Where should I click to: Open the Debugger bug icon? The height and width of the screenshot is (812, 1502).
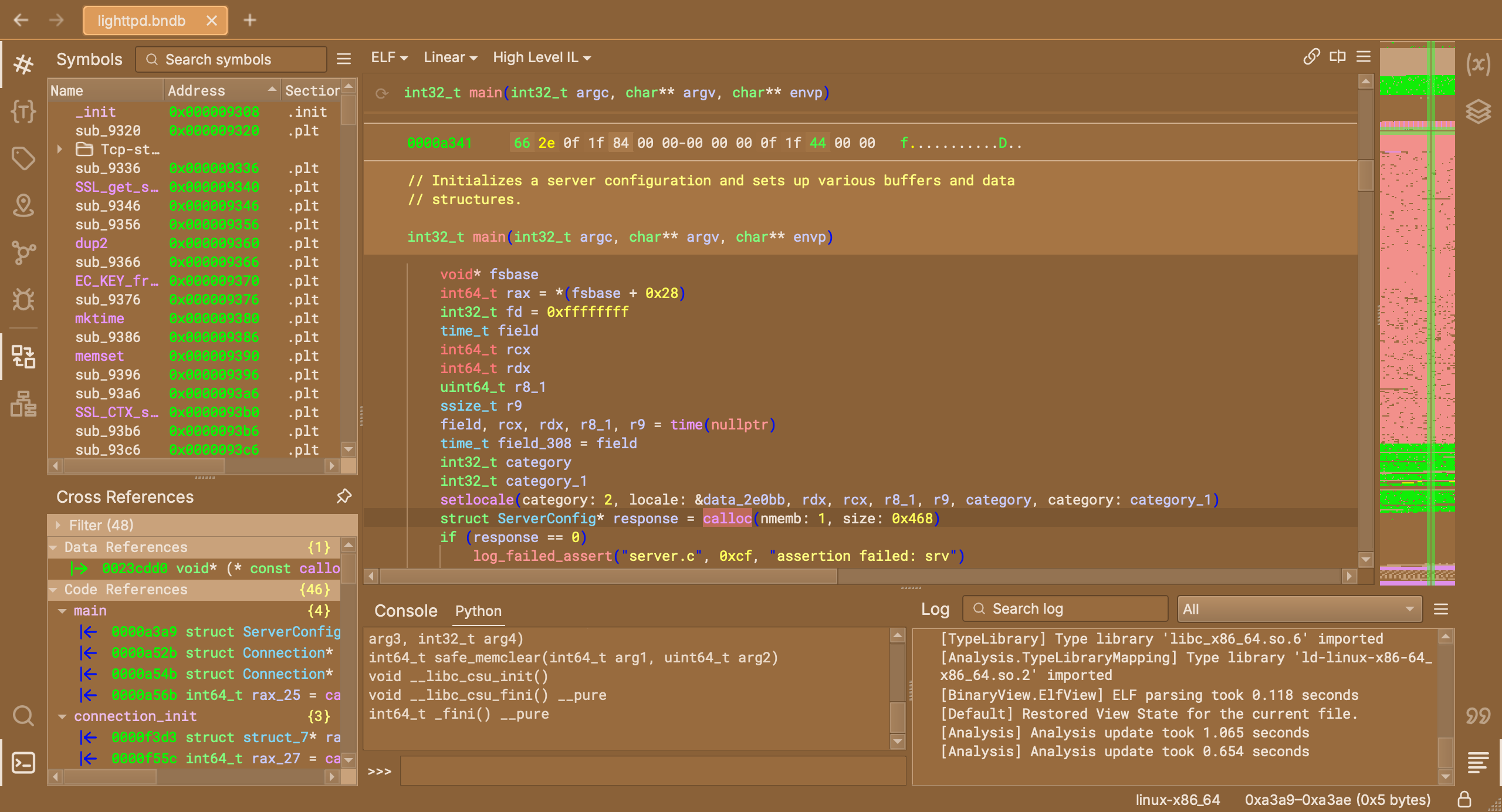pos(23,300)
